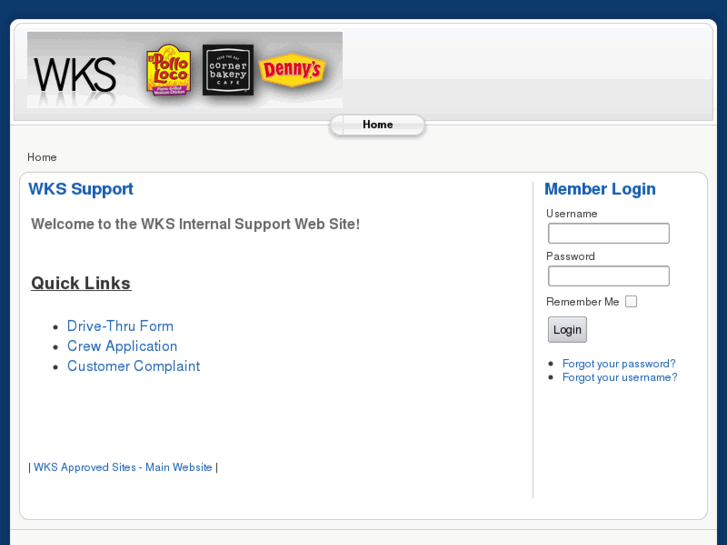
Task: Click the WKS logo in header
Action: click(x=74, y=75)
